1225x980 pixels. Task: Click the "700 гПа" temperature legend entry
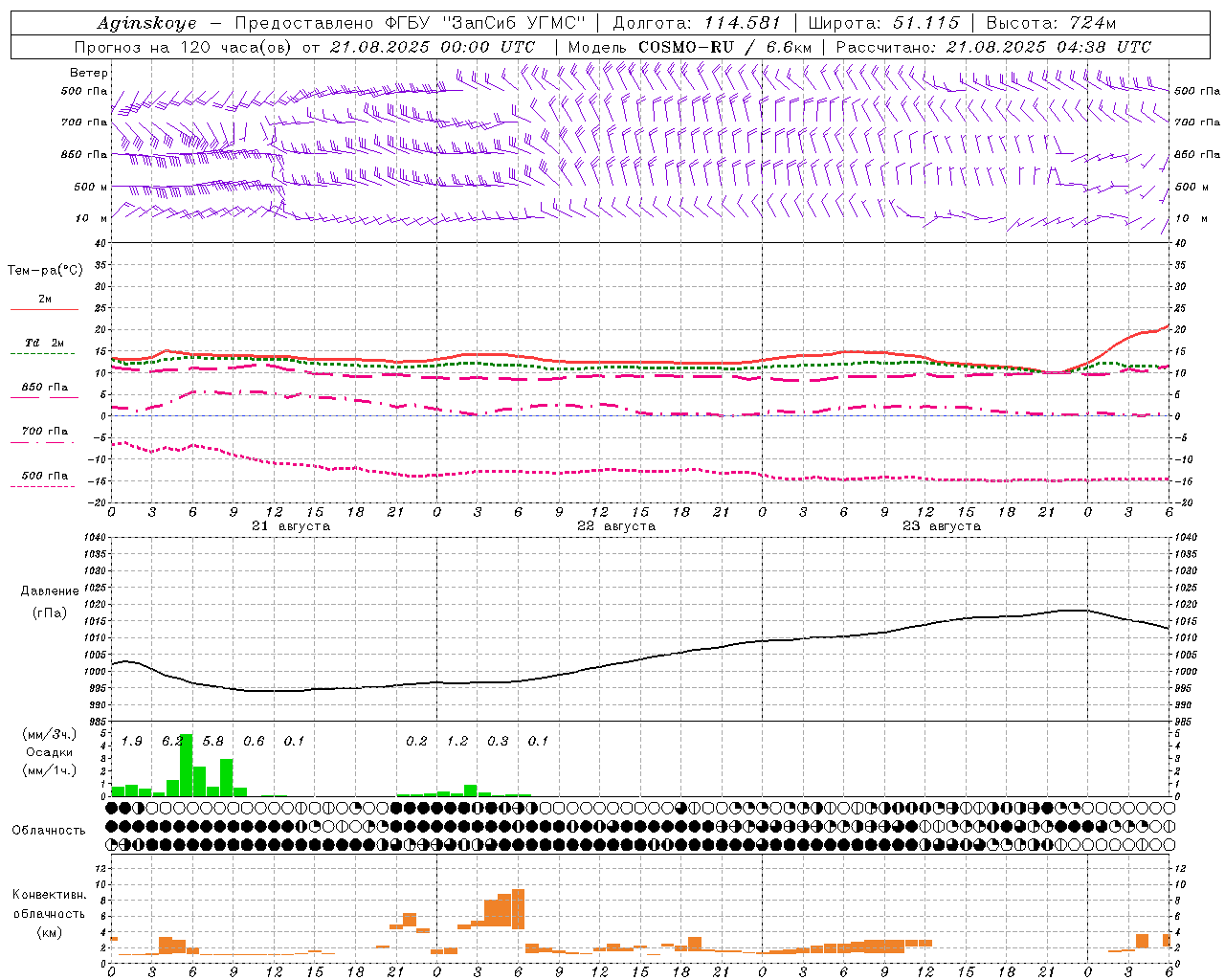tap(45, 431)
